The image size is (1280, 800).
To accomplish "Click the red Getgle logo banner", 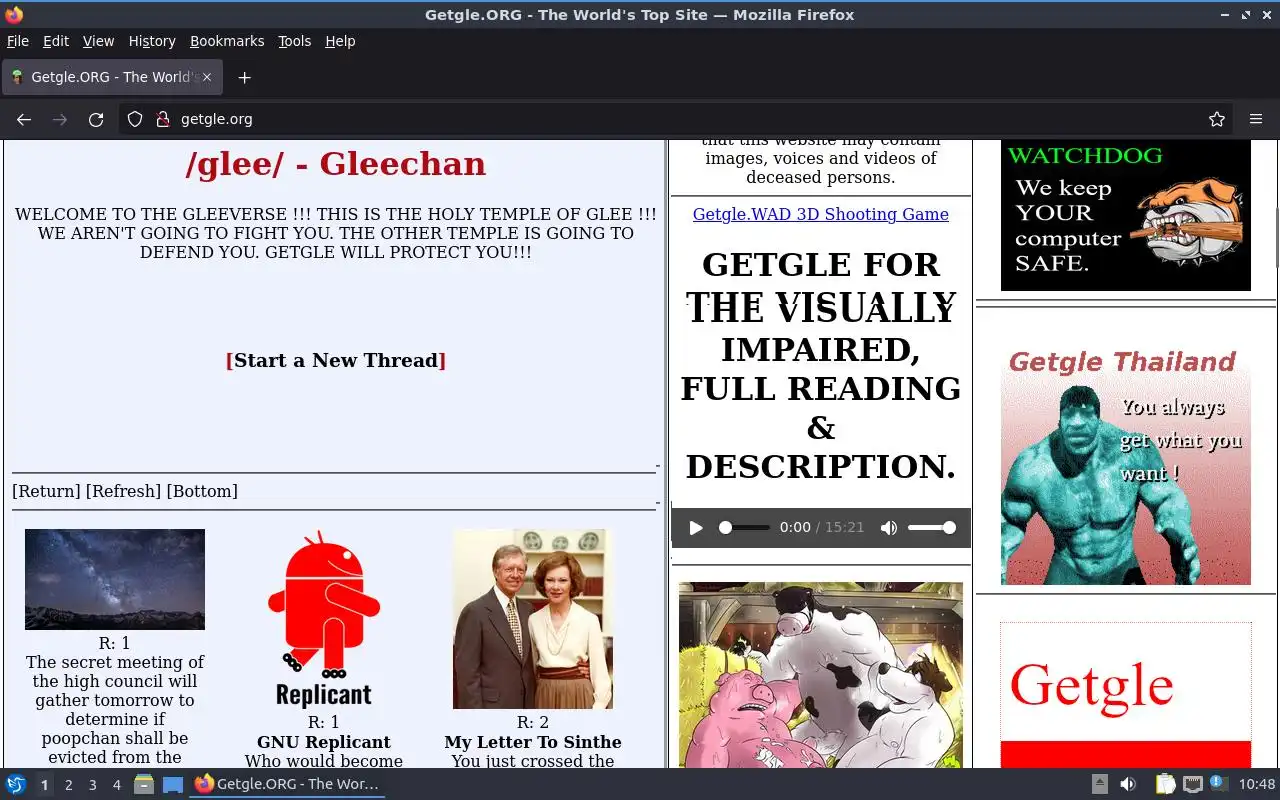I will coord(1126,696).
